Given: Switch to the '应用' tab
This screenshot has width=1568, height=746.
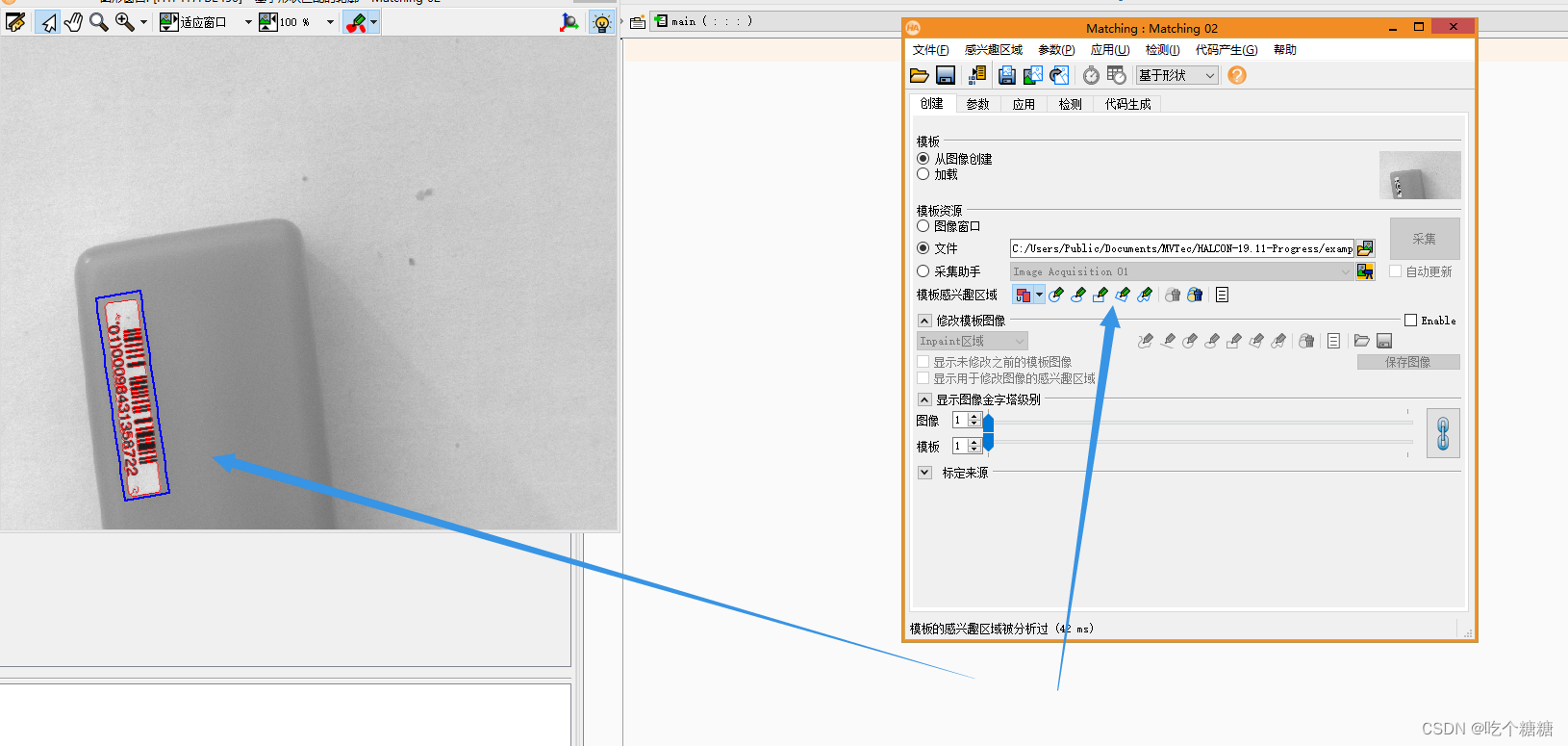Looking at the screenshot, I should tap(1024, 104).
